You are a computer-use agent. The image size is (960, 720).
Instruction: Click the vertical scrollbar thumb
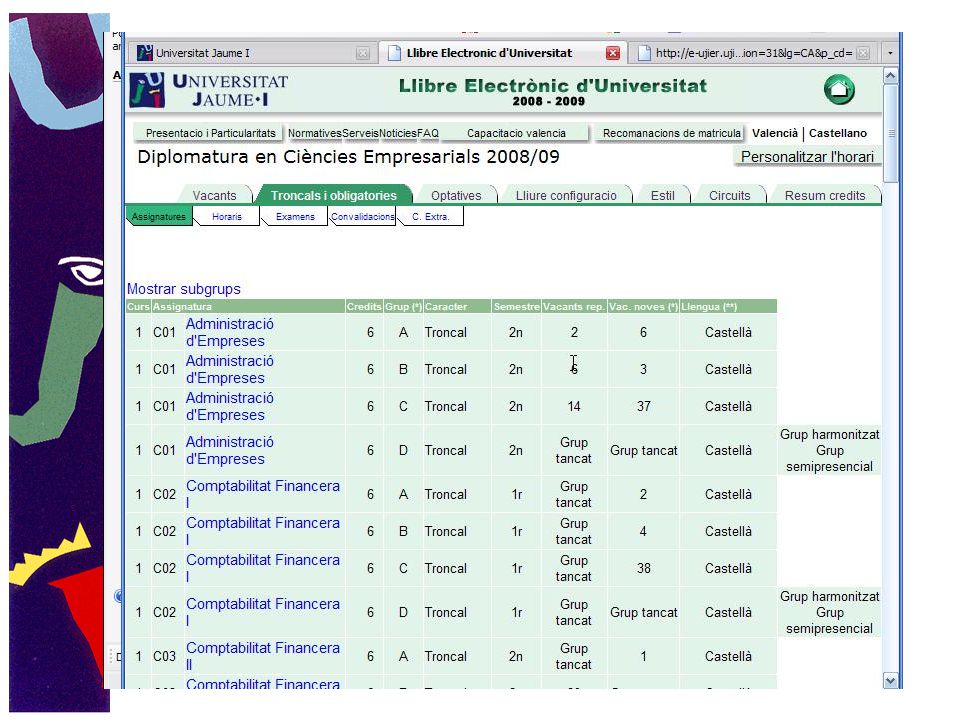point(890,133)
